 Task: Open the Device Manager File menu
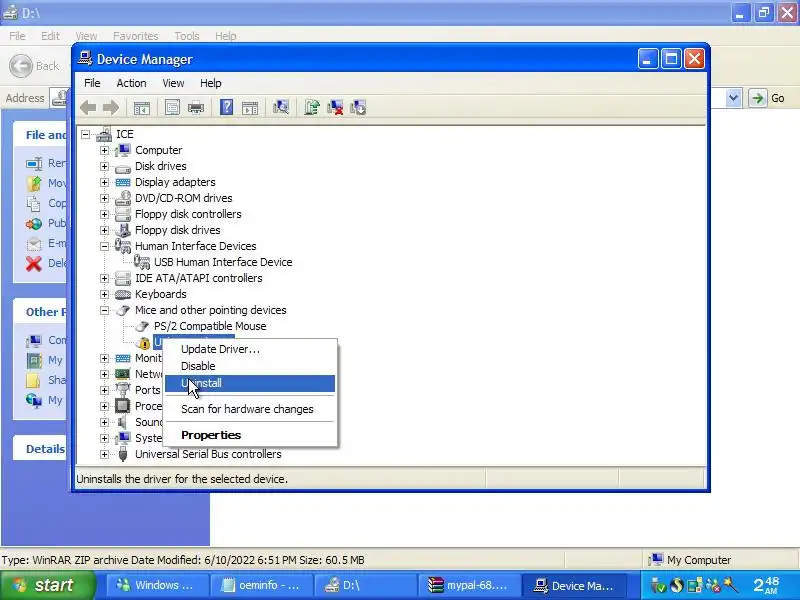tap(92, 83)
